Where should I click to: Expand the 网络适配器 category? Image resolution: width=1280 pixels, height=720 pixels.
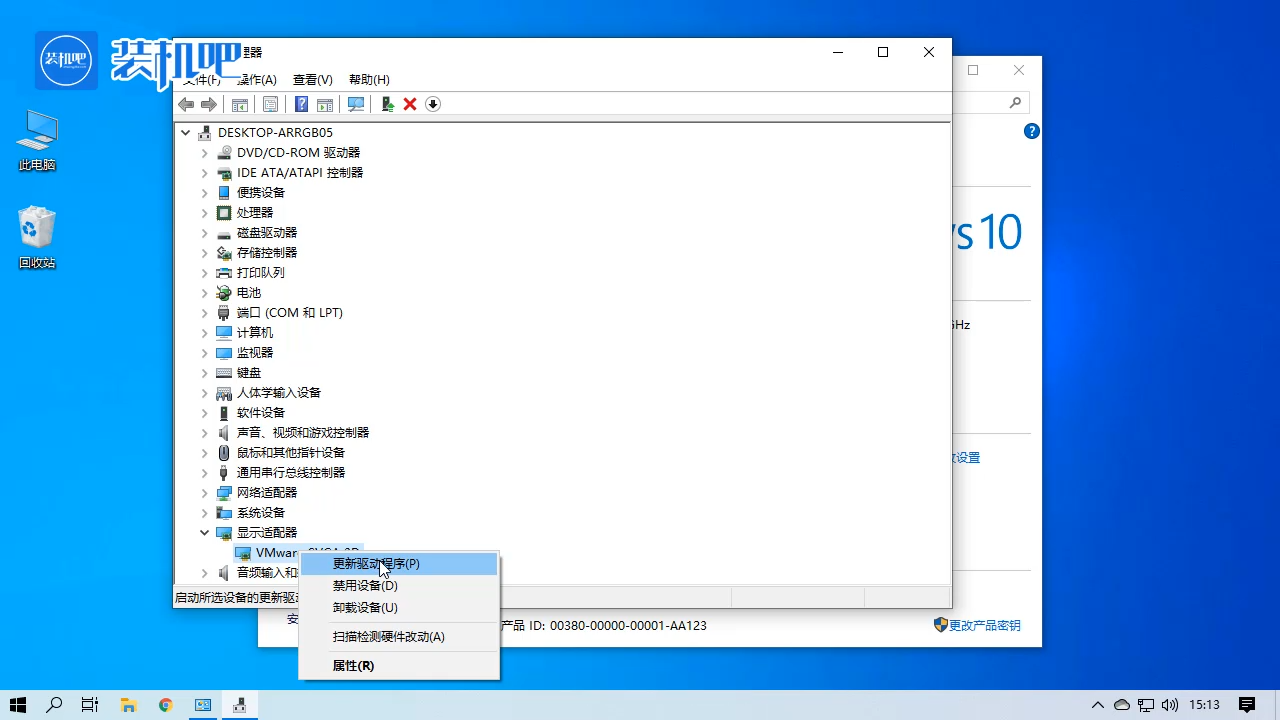204,492
